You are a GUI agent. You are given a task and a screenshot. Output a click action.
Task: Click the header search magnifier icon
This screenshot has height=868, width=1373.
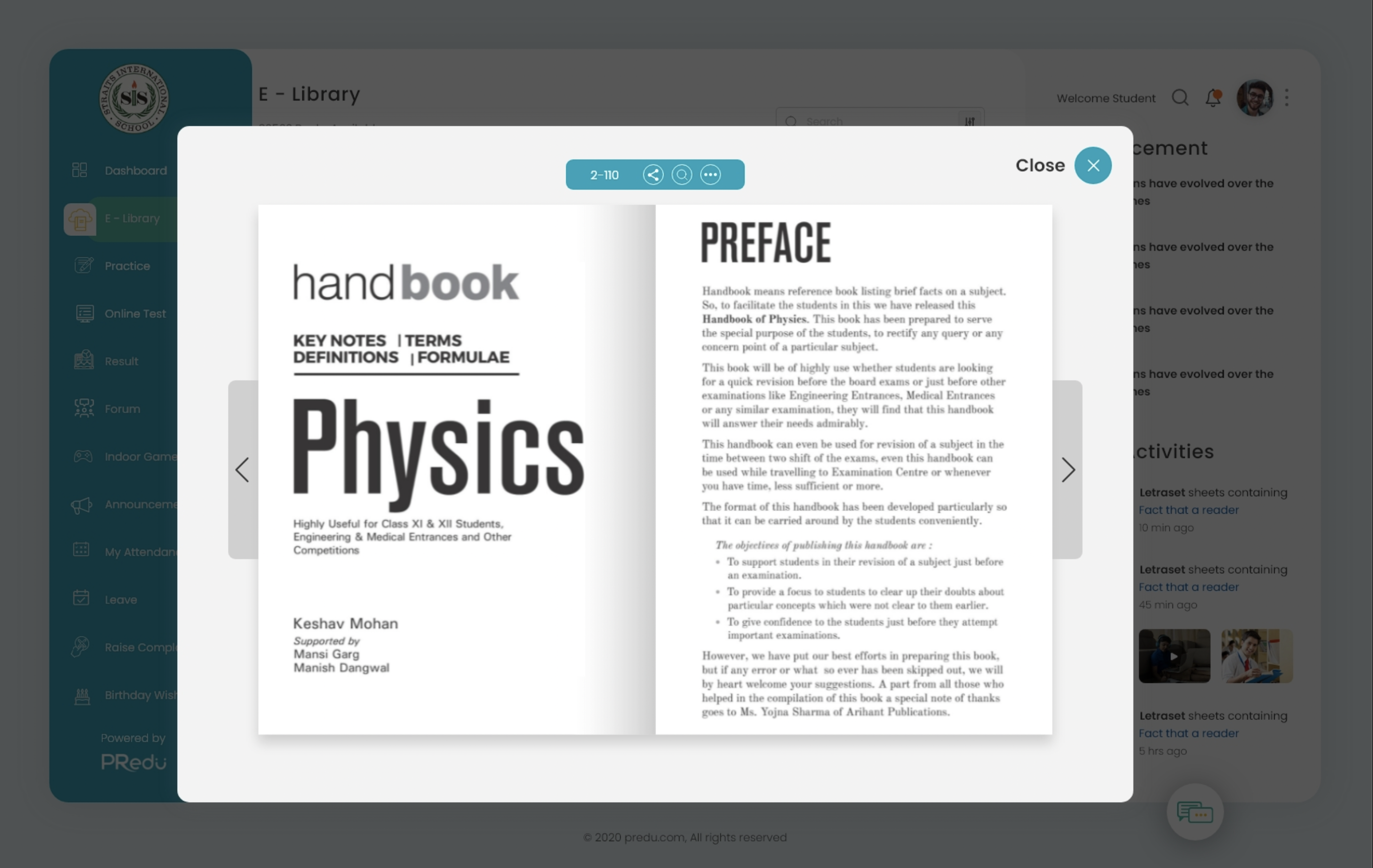pos(1180,98)
